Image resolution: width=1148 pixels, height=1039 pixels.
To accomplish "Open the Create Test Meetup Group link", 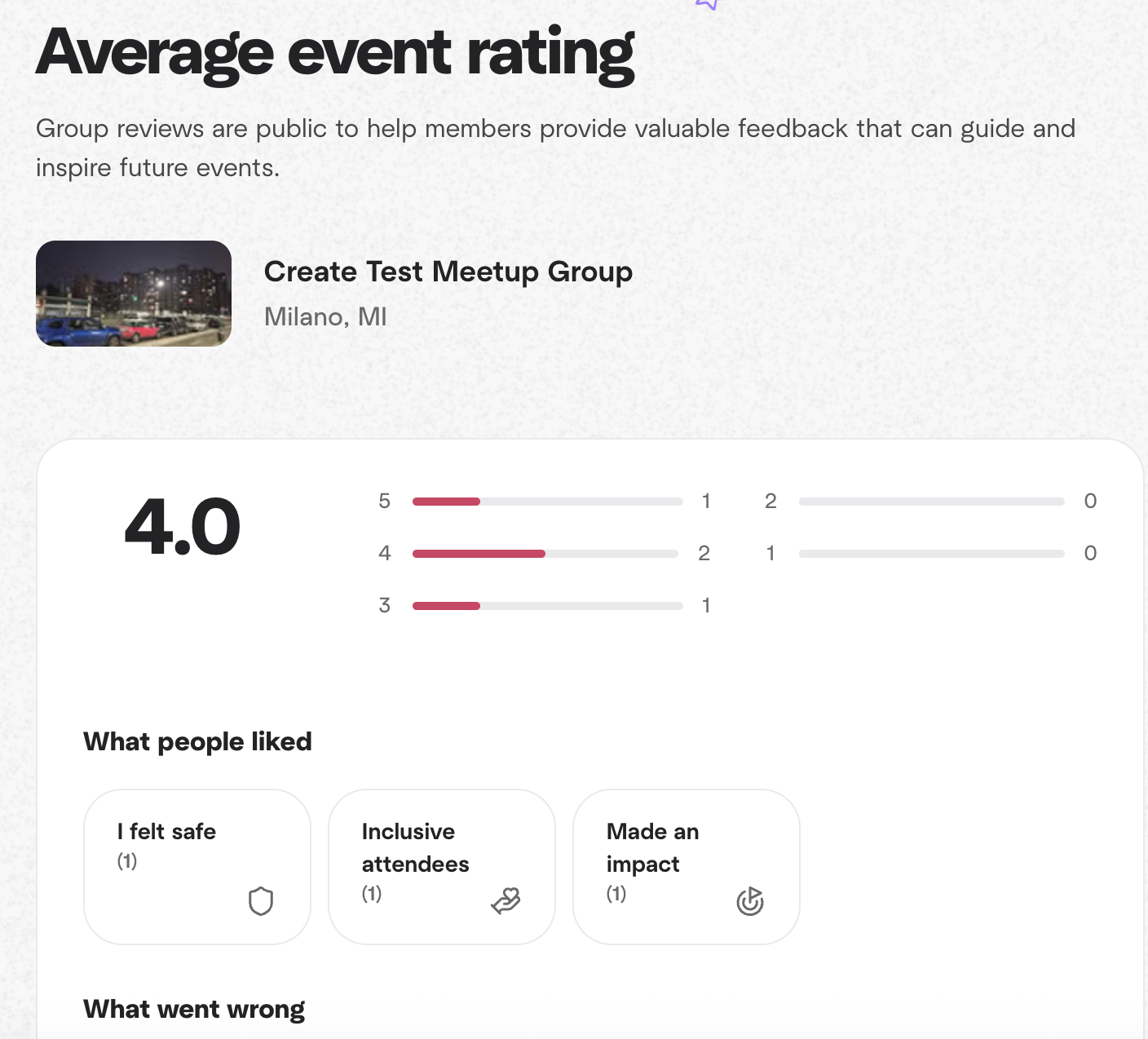I will point(448,272).
